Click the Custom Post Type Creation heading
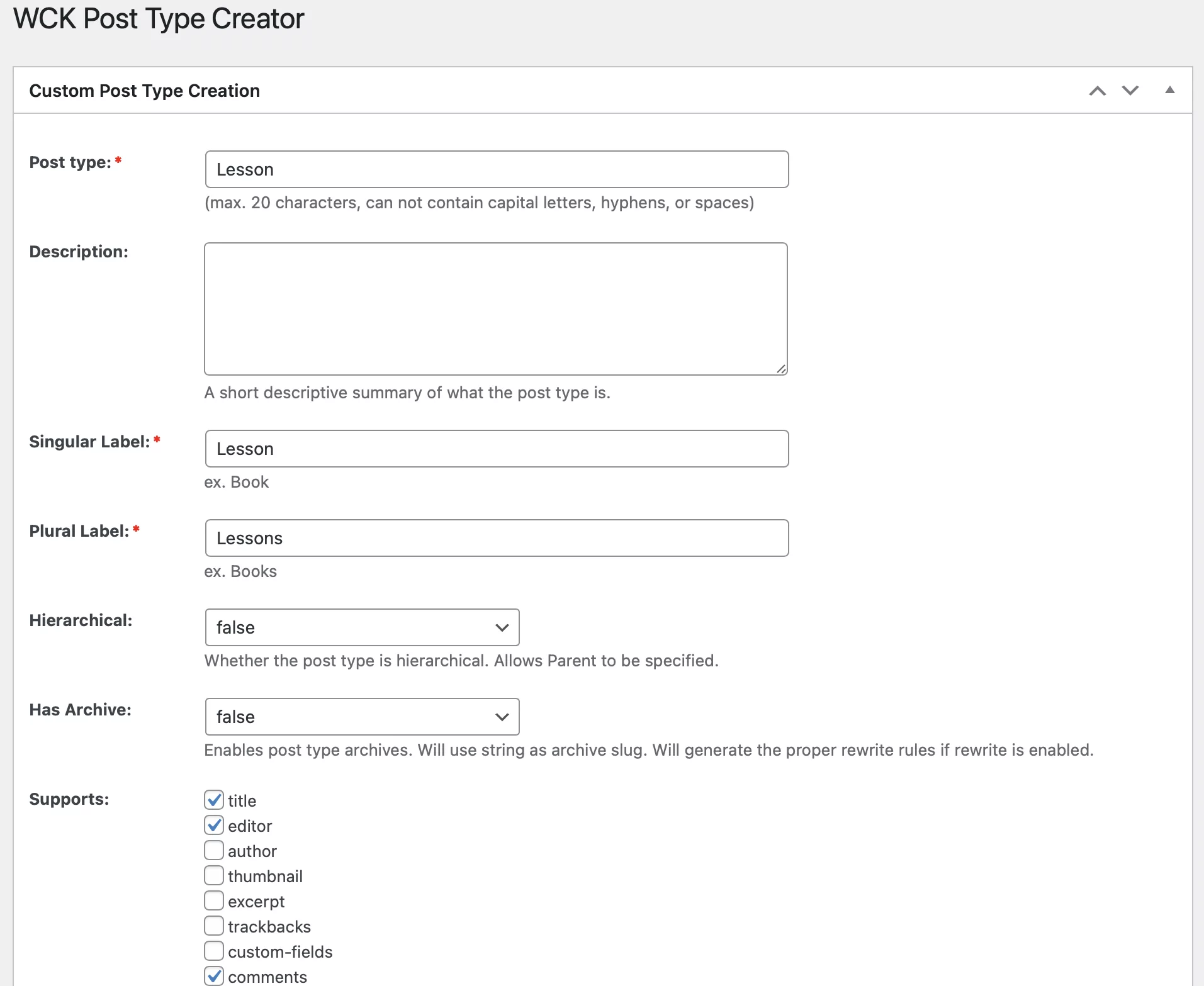Image resolution: width=1204 pixels, height=986 pixels. click(x=144, y=91)
